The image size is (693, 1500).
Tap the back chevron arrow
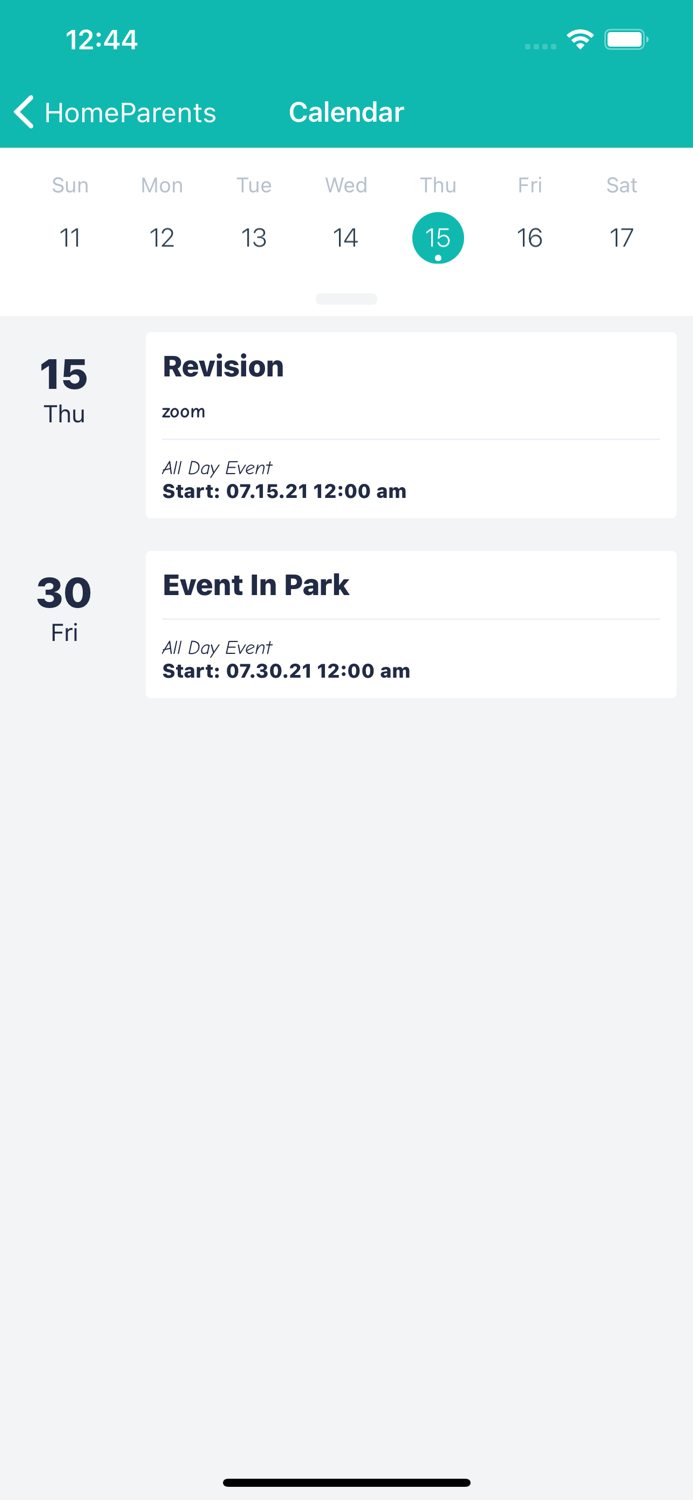pos(24,112)
